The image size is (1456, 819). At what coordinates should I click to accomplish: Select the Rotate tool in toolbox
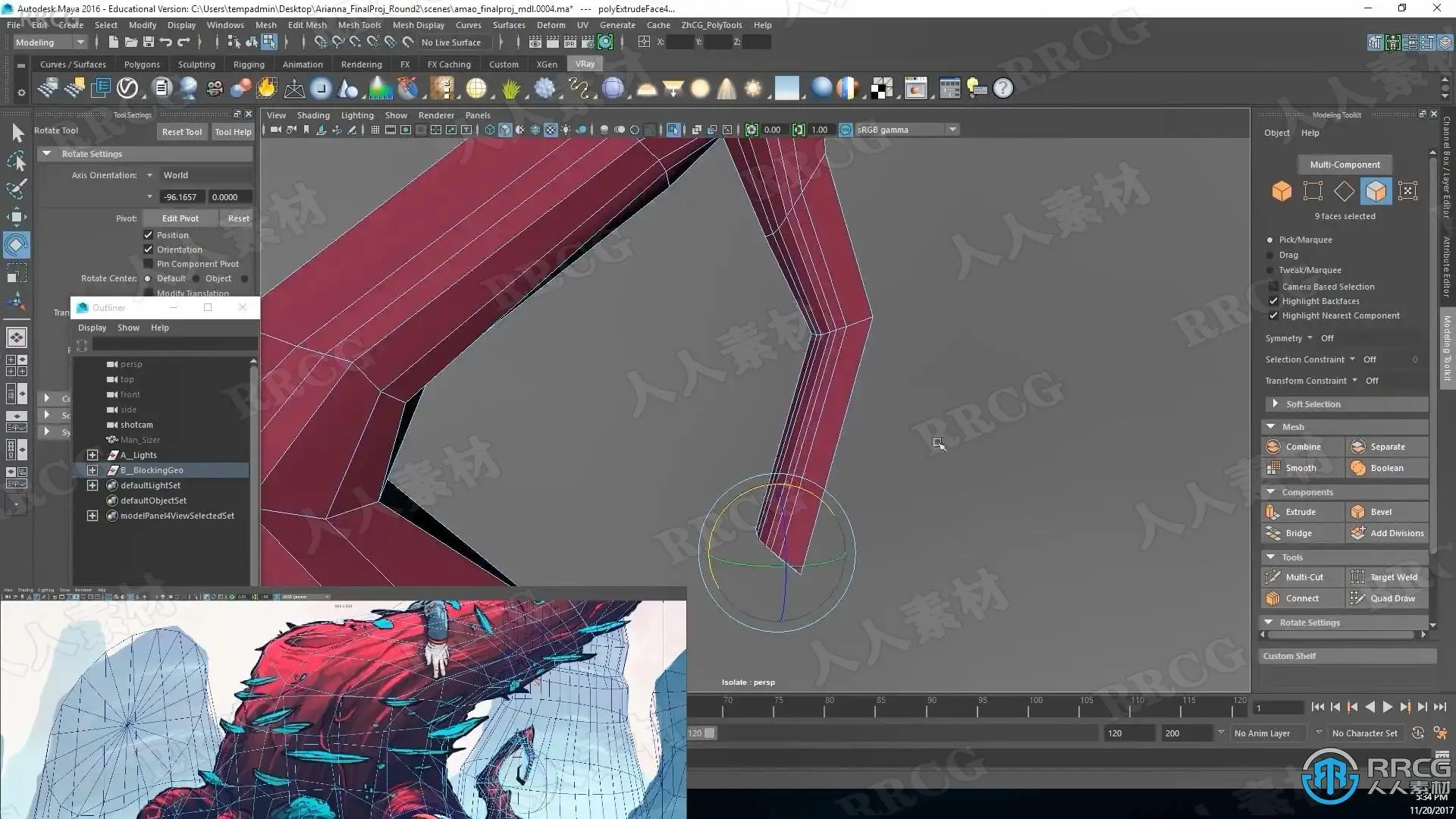click(x=16, y=245)
